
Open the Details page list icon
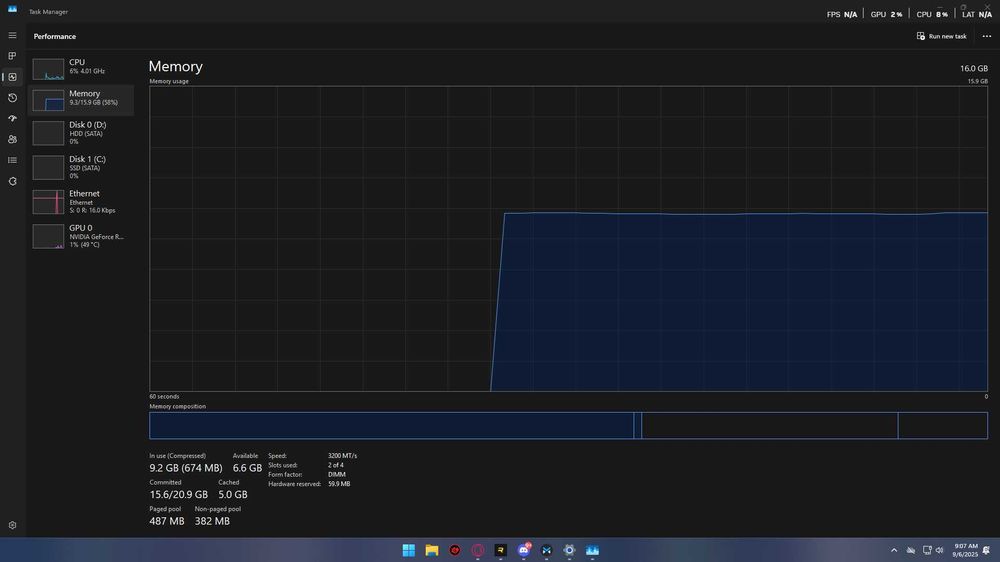(12, 160)
